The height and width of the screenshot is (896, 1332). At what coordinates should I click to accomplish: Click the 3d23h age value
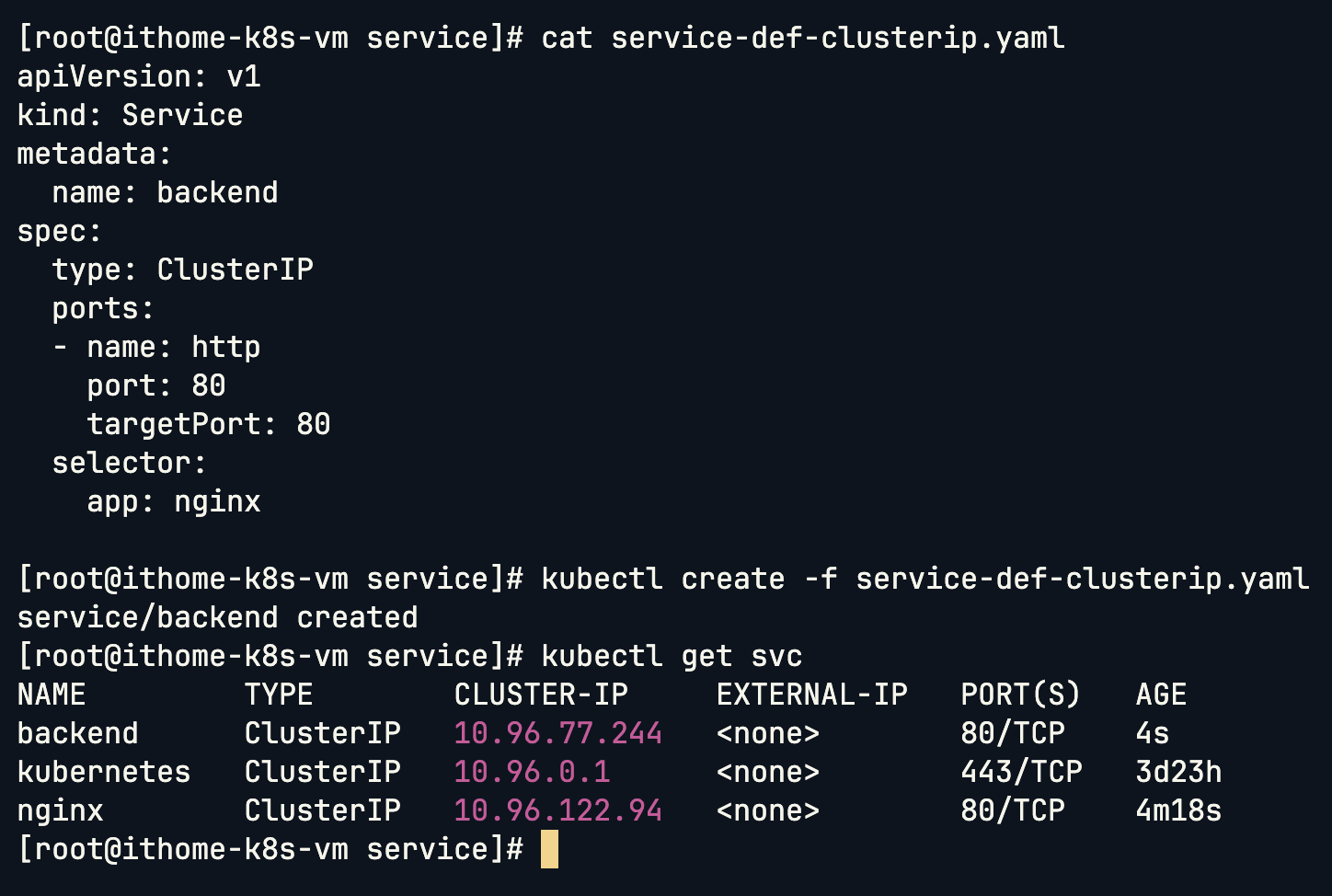(1178, 772)
